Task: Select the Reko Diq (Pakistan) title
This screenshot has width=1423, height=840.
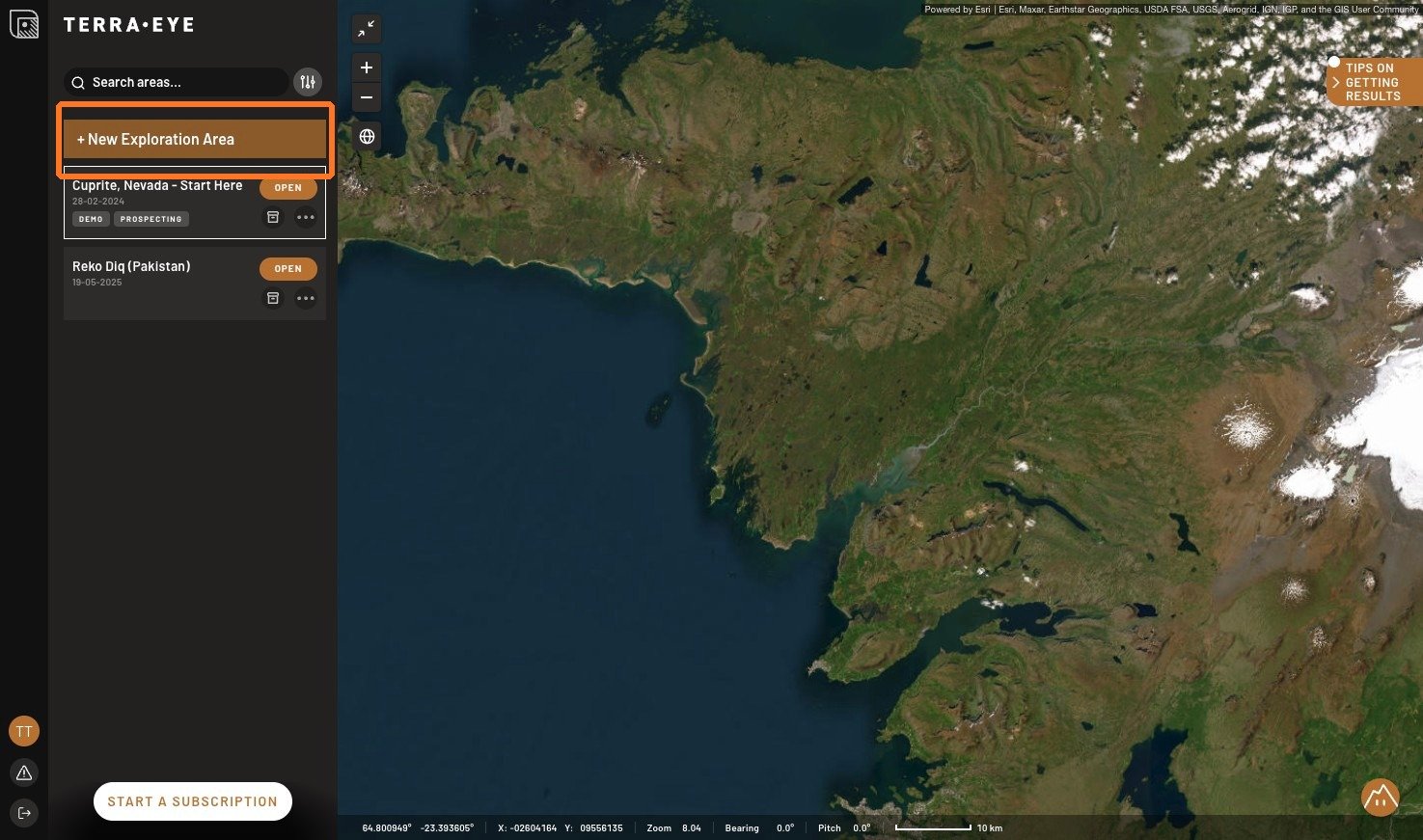Action: point(131,266)
